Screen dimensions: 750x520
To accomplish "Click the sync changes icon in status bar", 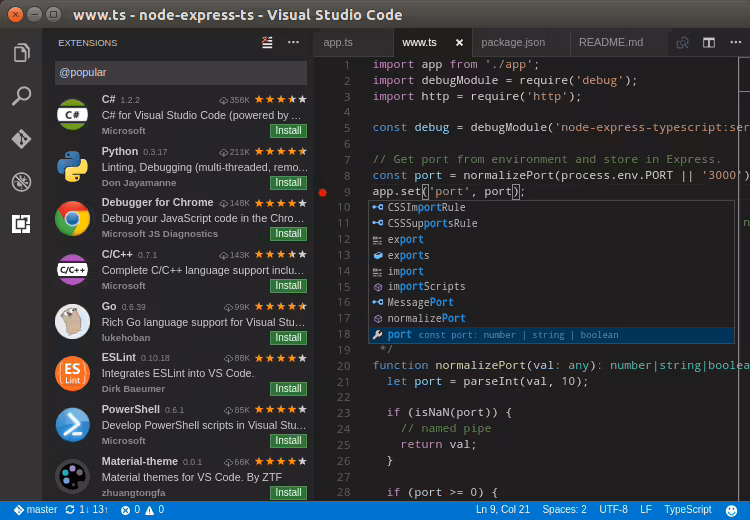I will click(70, 510).
